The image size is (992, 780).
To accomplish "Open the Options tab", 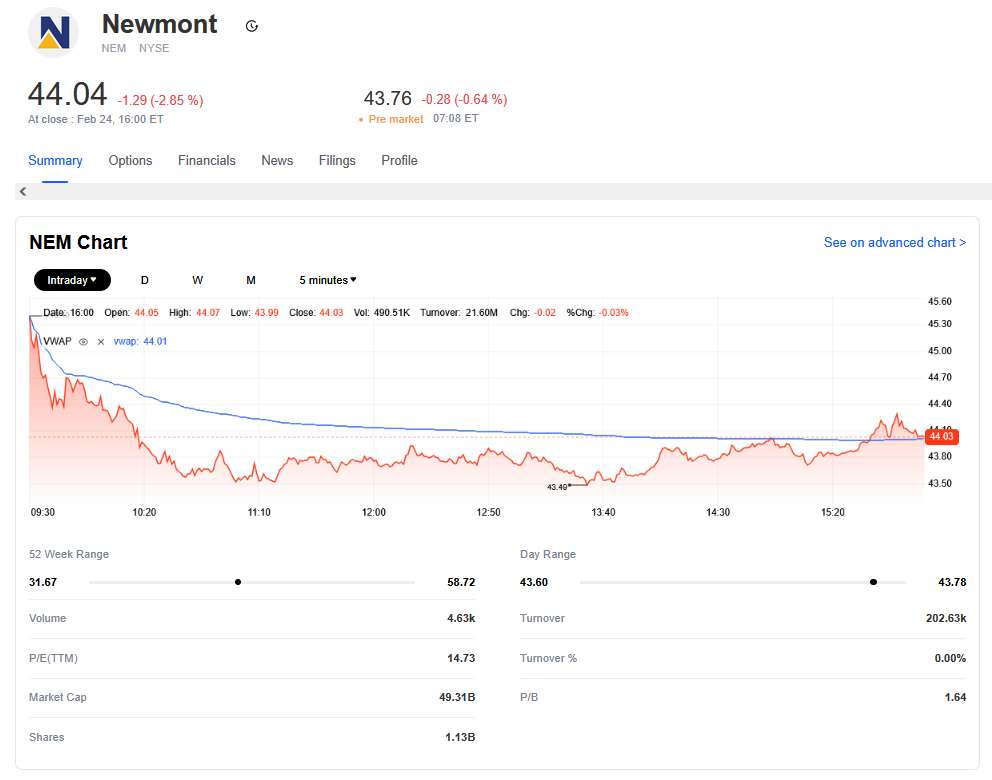I will point(130,161).
